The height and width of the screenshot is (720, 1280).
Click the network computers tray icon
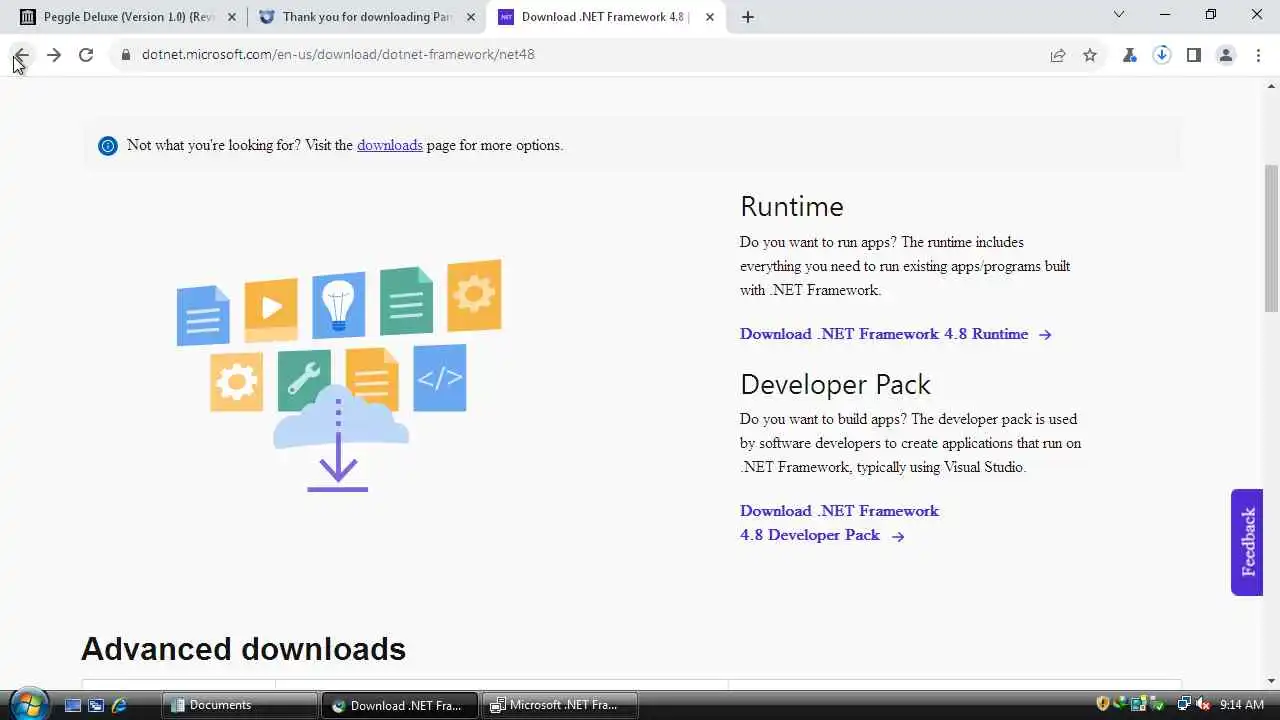pyautogui.click(x=1185, y=705)
